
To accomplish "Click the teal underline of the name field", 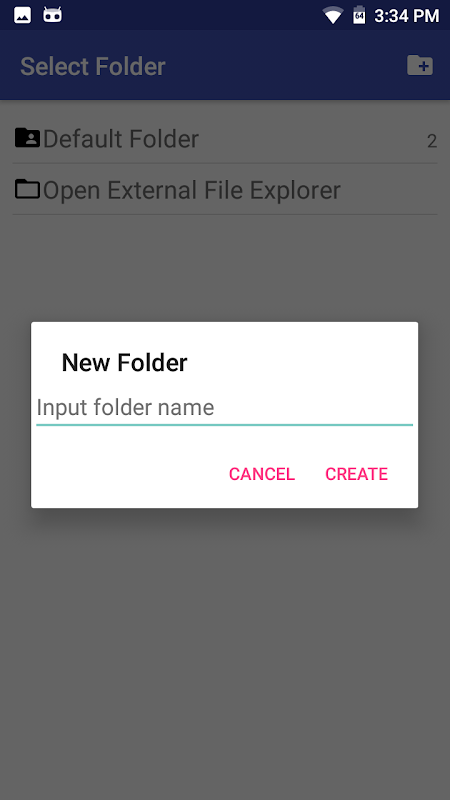I will [x=224, y=424].
